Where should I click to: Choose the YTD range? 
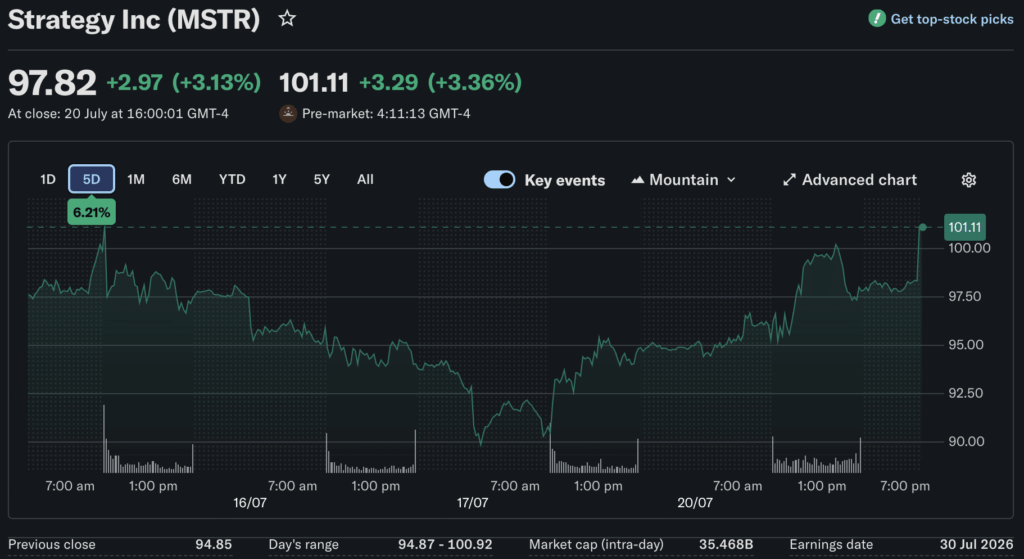click(232, 179)
